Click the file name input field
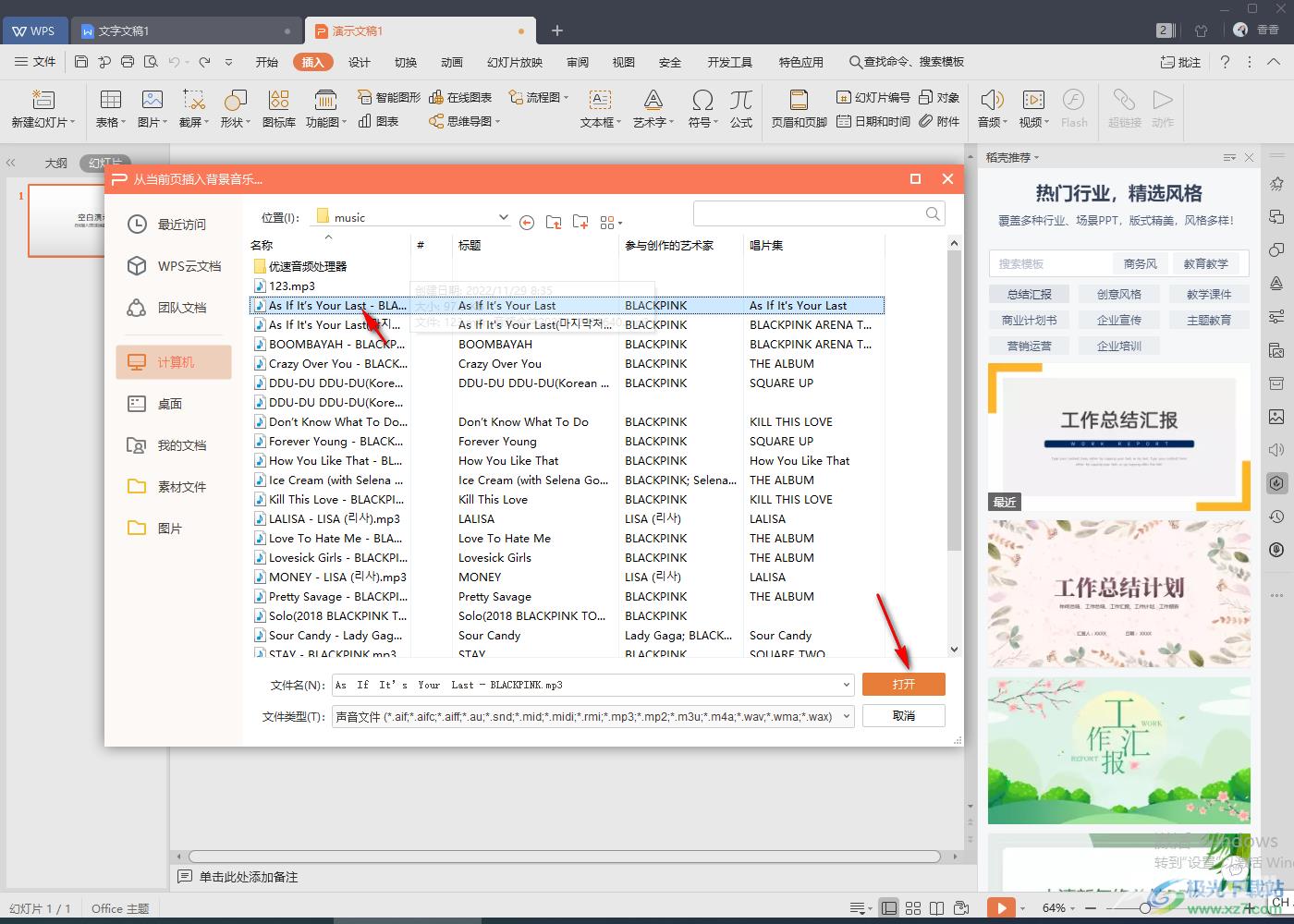Image resolution: width=1294 pixels, height=924 pixels. [592, 685]
